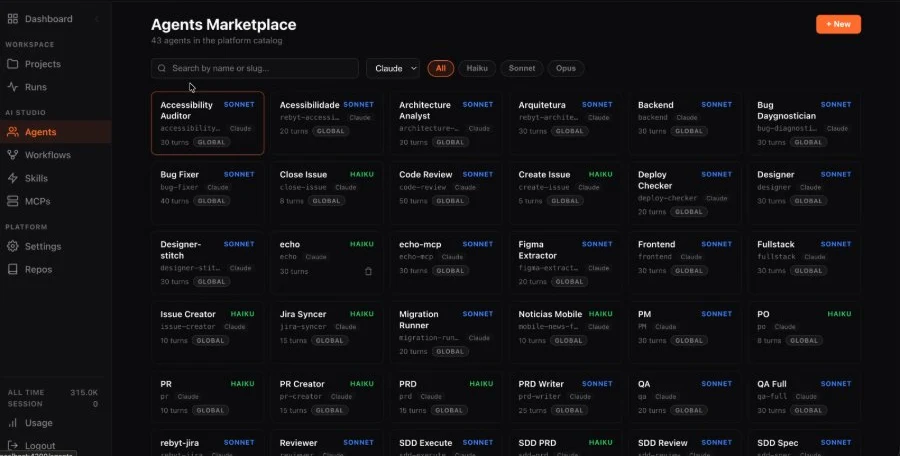Filter agents by Haiku model

[477, 68]
